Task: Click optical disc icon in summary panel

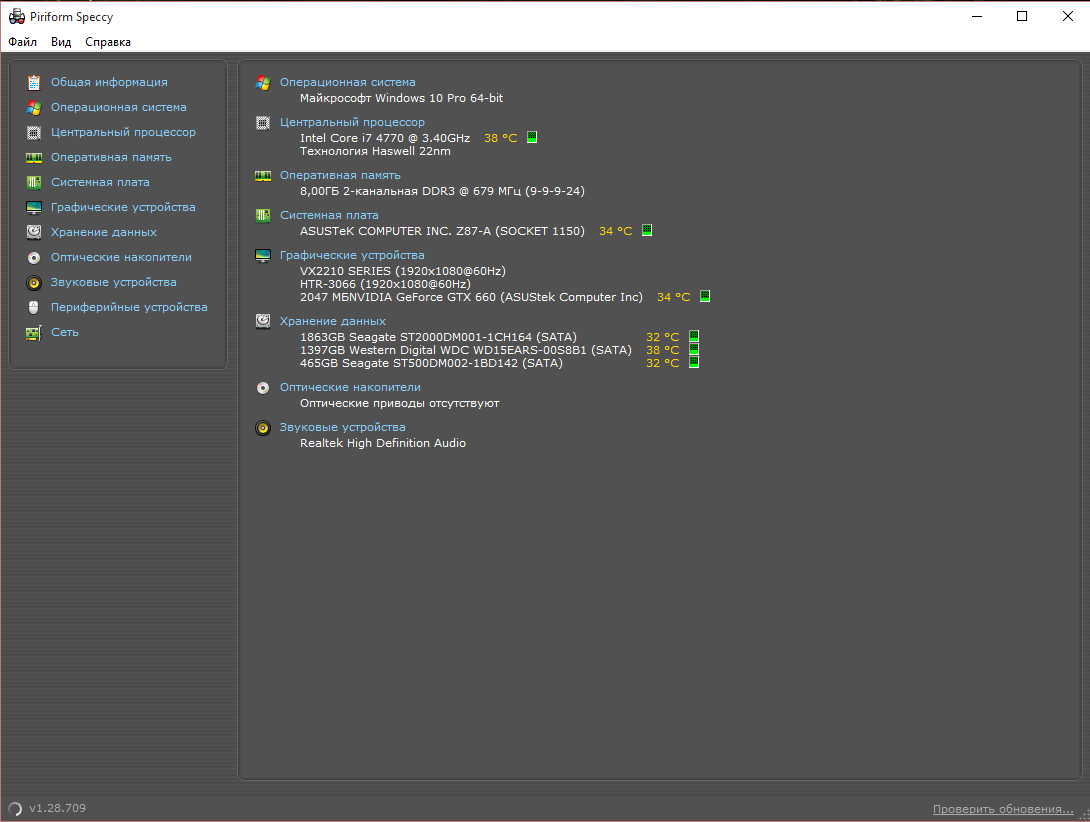Action: tap(263, 388)
